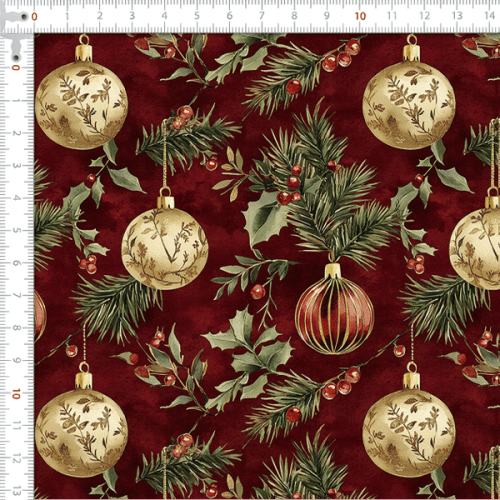The height and width of the screenshot is (500, 500).
Task: Click the number 1 on the left ruler
Action: tap(16, 100)
